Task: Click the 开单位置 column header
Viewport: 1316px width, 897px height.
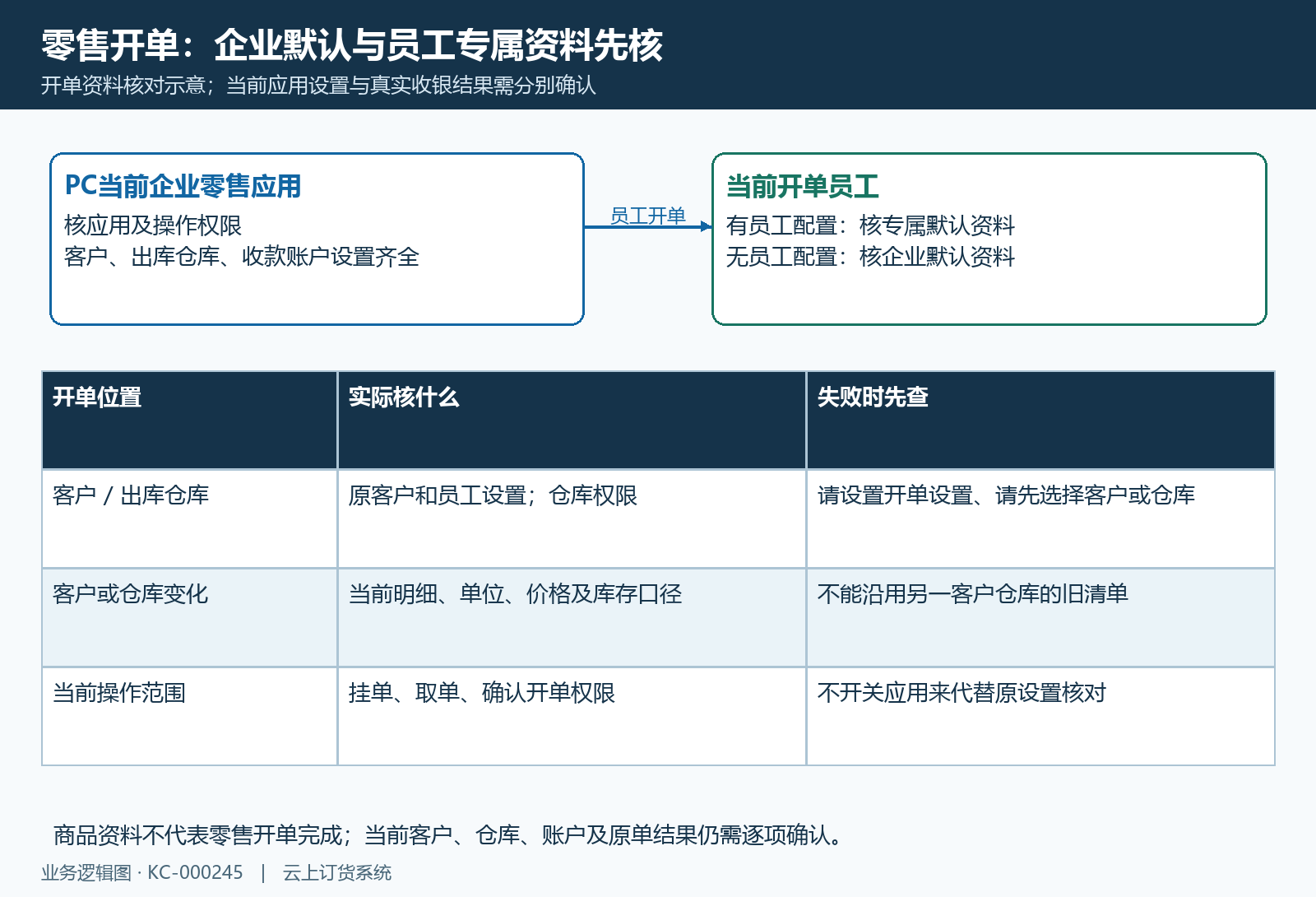Action: tap(189, 420)
